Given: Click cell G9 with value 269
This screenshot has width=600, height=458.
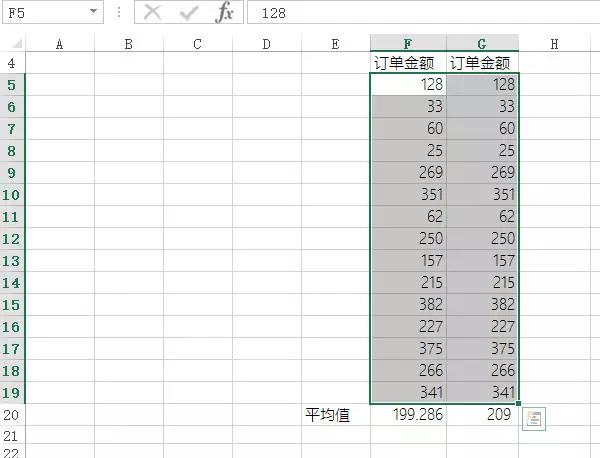Looking at the screenshot, I should (x=482, y=173).
